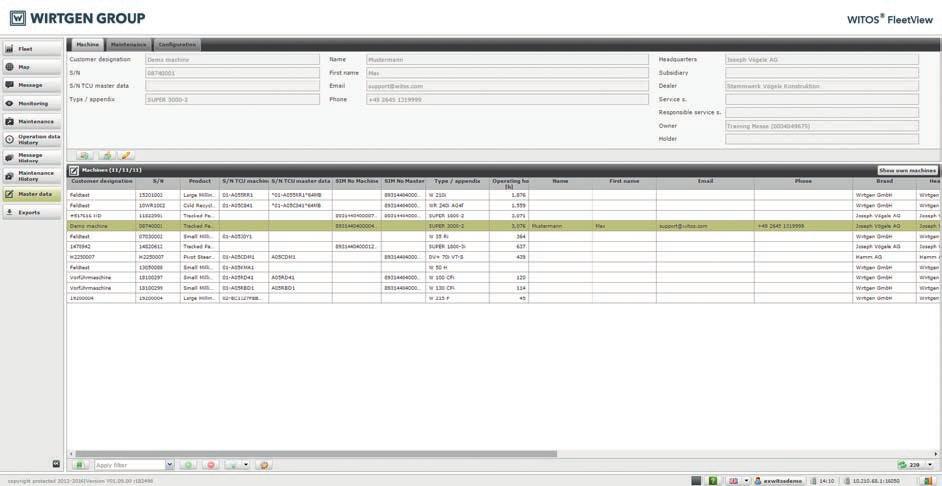Expand the export icon dropdown arrow
Screen dimensions: 942x486
click(246, 465)
